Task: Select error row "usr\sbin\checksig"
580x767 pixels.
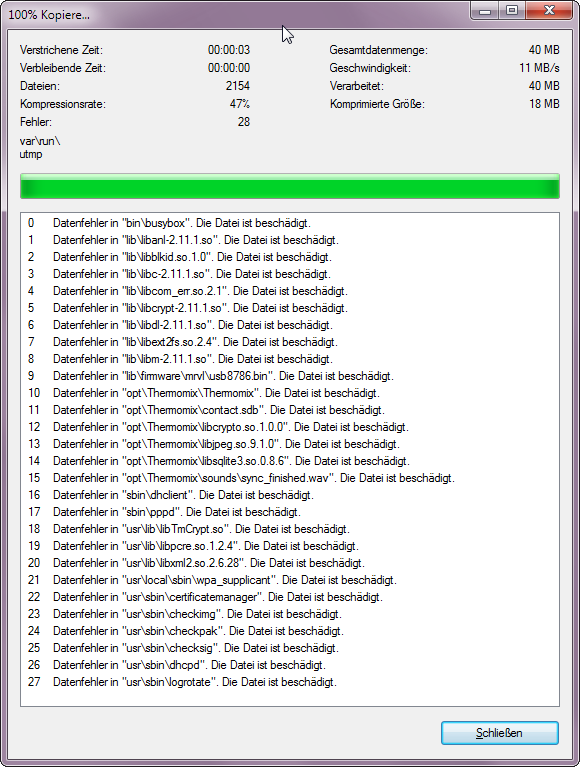Action: pyautogui.click(x=290, y=648)
